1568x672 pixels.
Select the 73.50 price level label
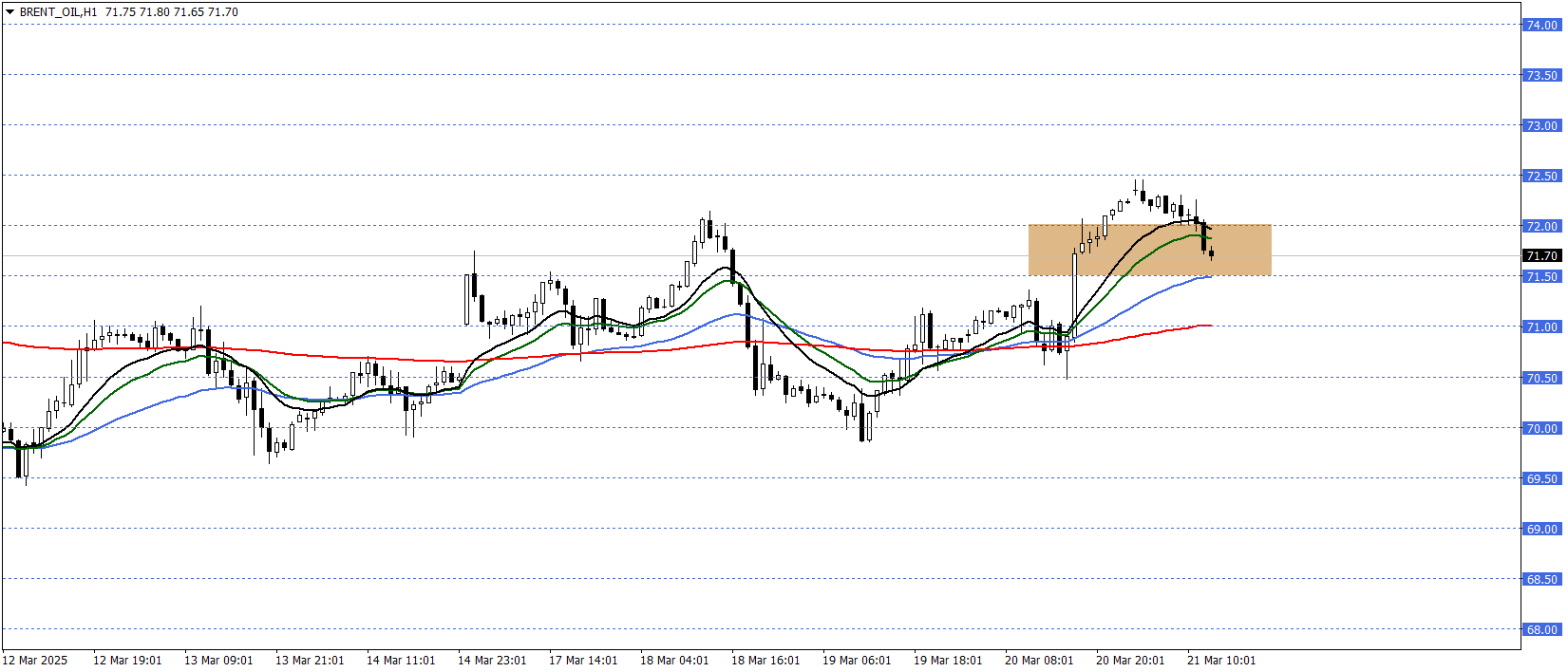coord(1541,76)
